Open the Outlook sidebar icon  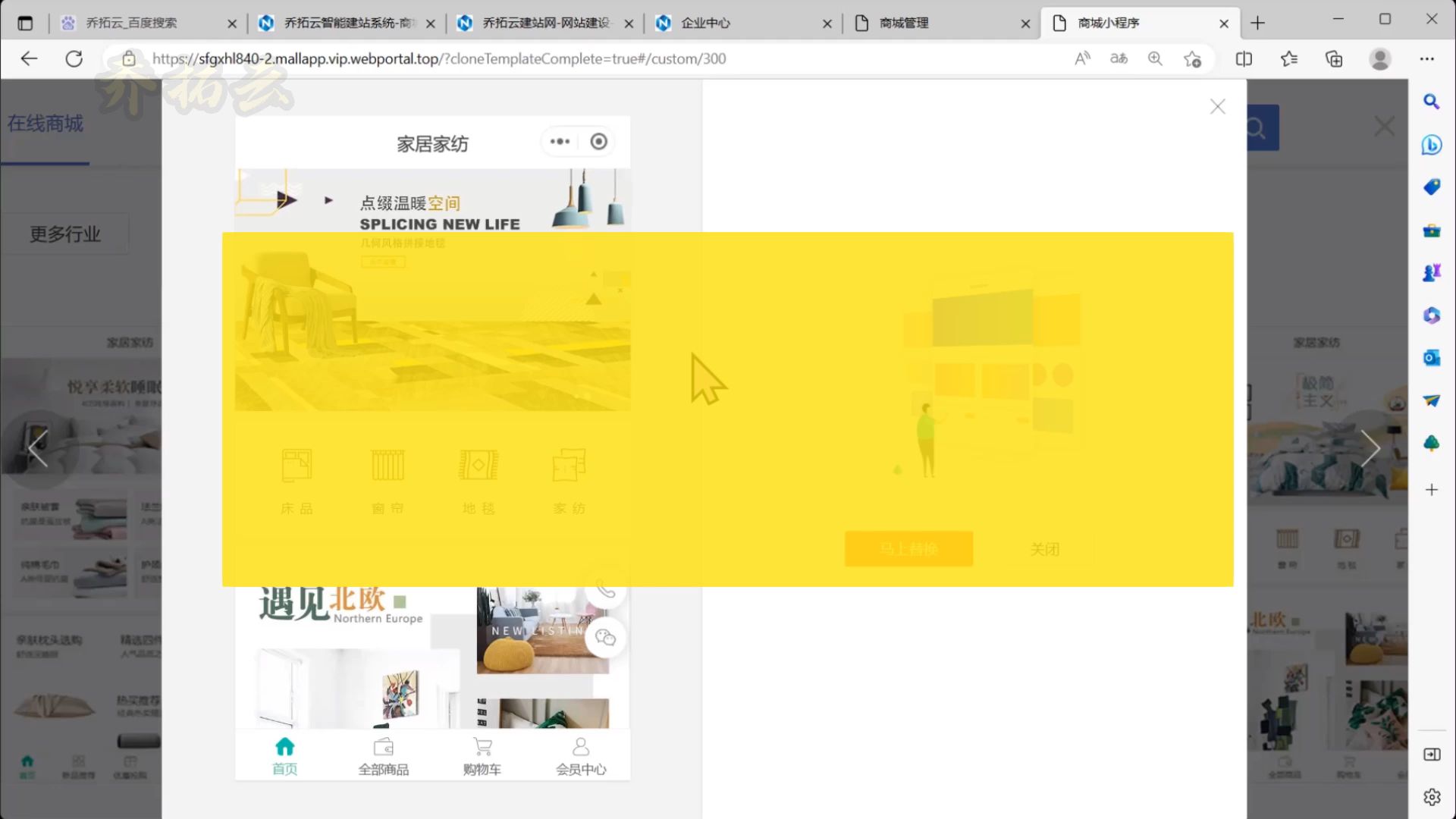point(1432,357)
